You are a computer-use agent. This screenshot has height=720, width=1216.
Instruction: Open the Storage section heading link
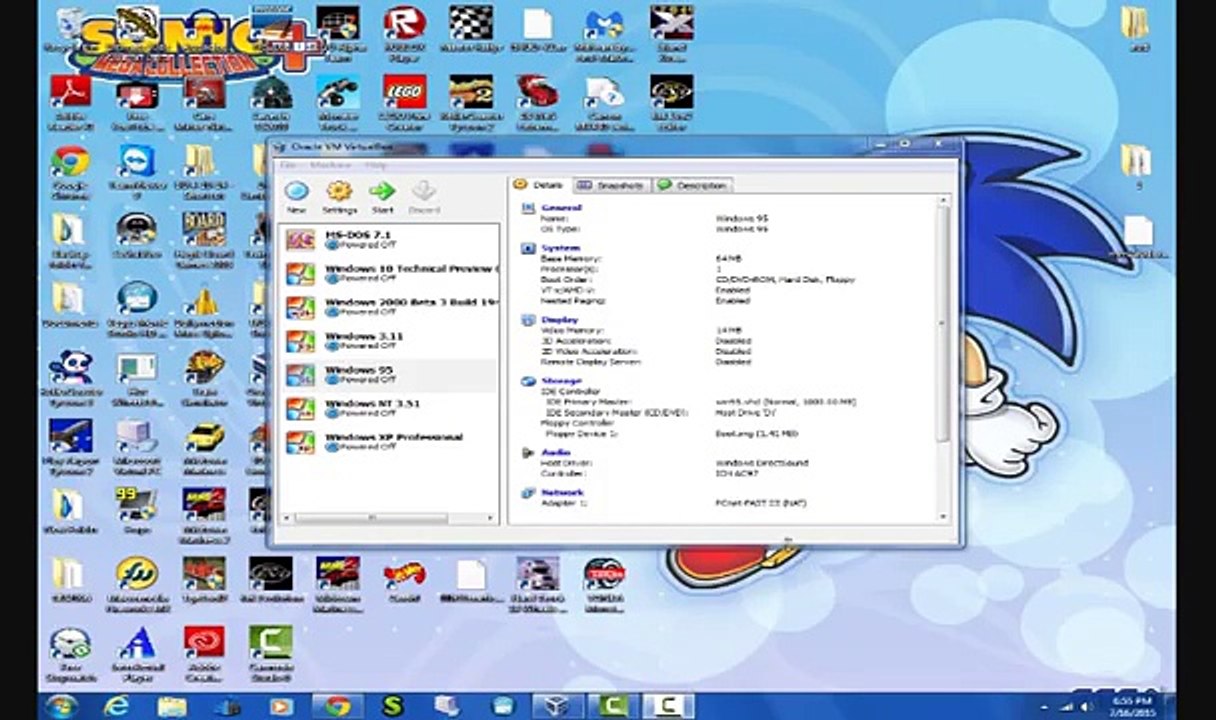click(x=560, y=381)
